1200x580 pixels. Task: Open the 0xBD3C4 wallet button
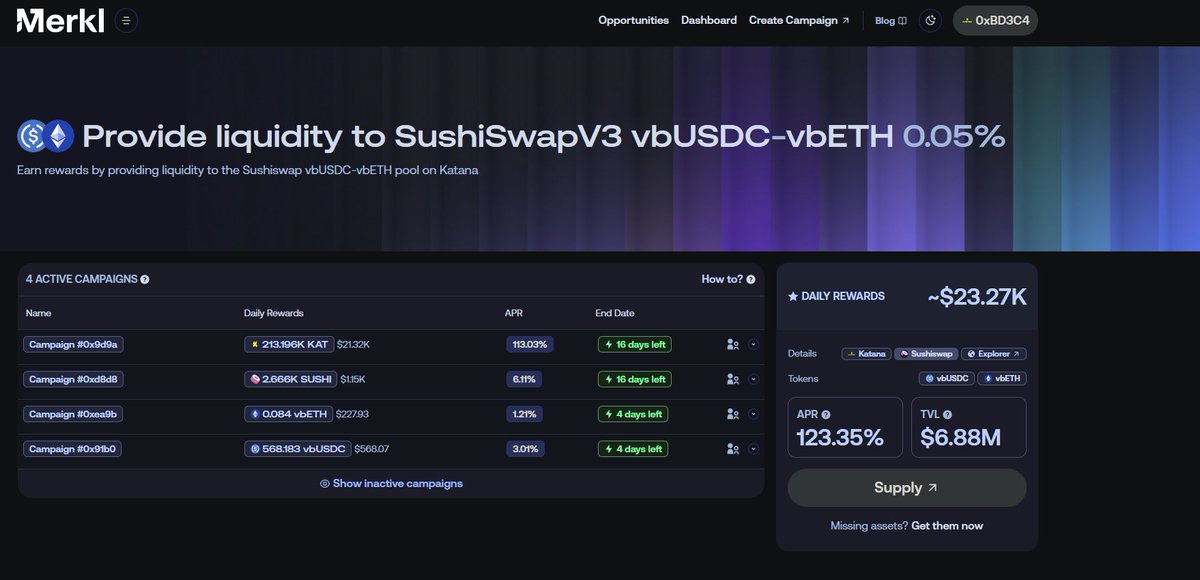(995, 20)
